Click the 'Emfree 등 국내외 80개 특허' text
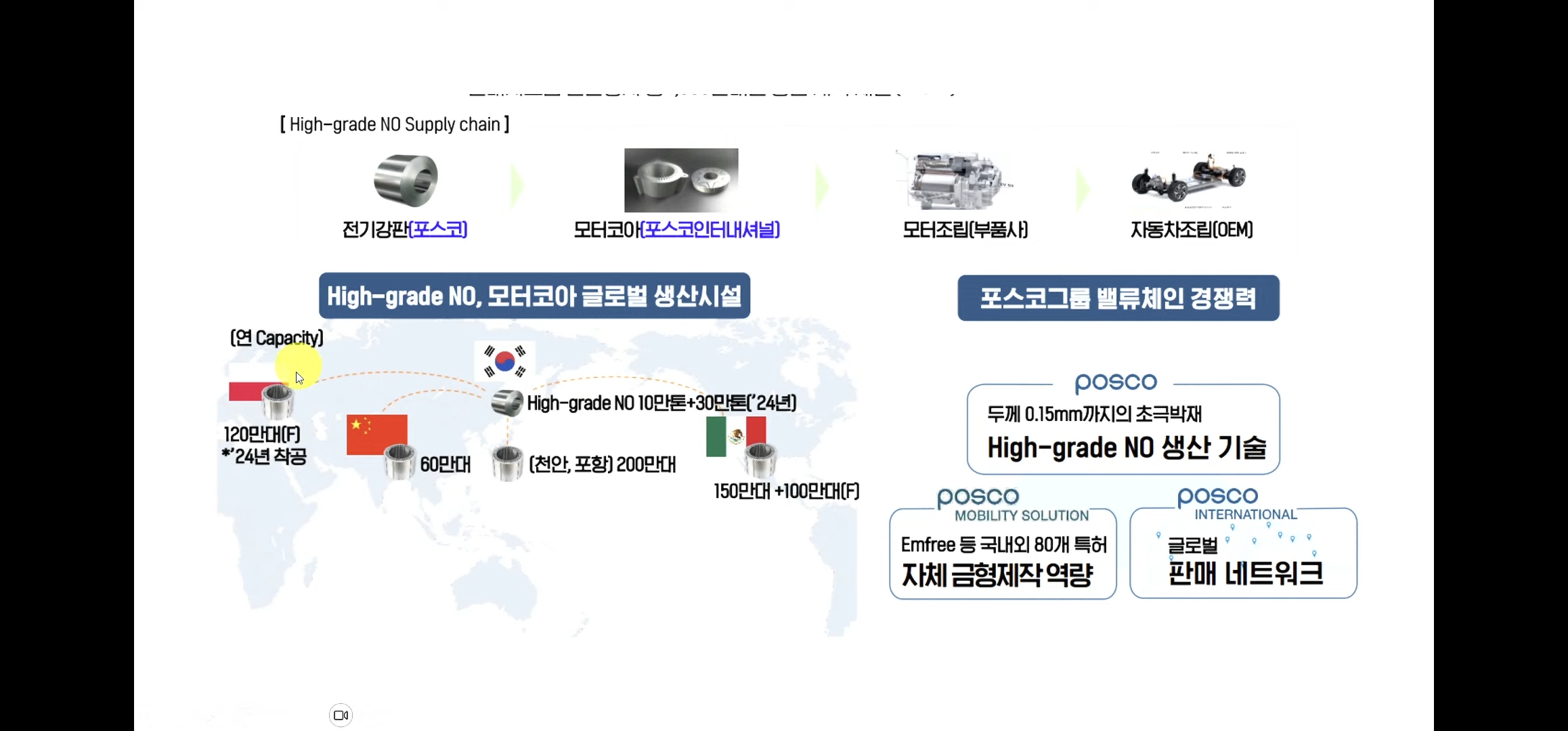The image size is (1568, 731). click(x=1003, y=545)
